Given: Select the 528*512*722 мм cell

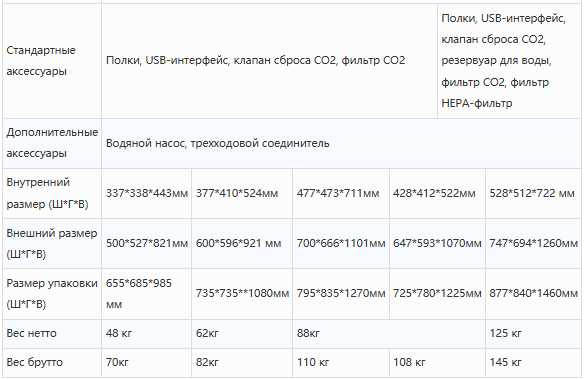Looking at the screenshot, I should pyautogui.click(x=534, y=193).
